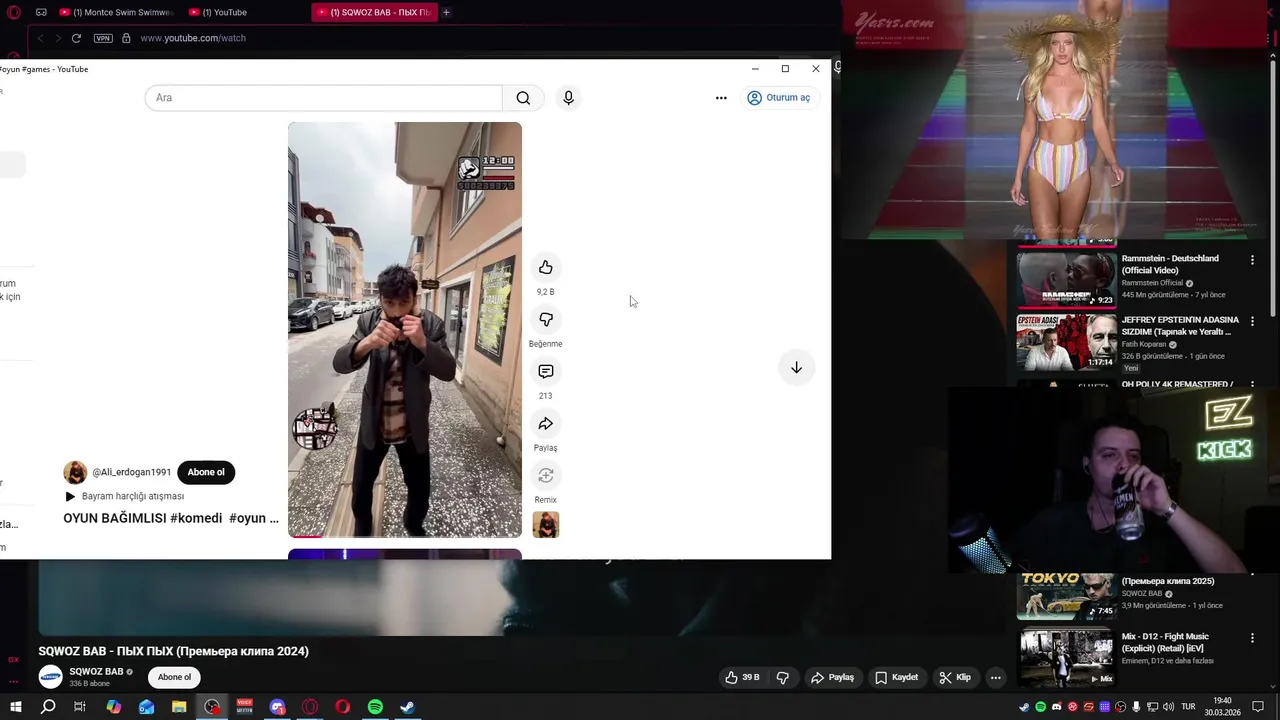This screenshot has height=720, width=1280.
Task: Click the www.youtube.com/watch address bar
Action: coord(193,38)
